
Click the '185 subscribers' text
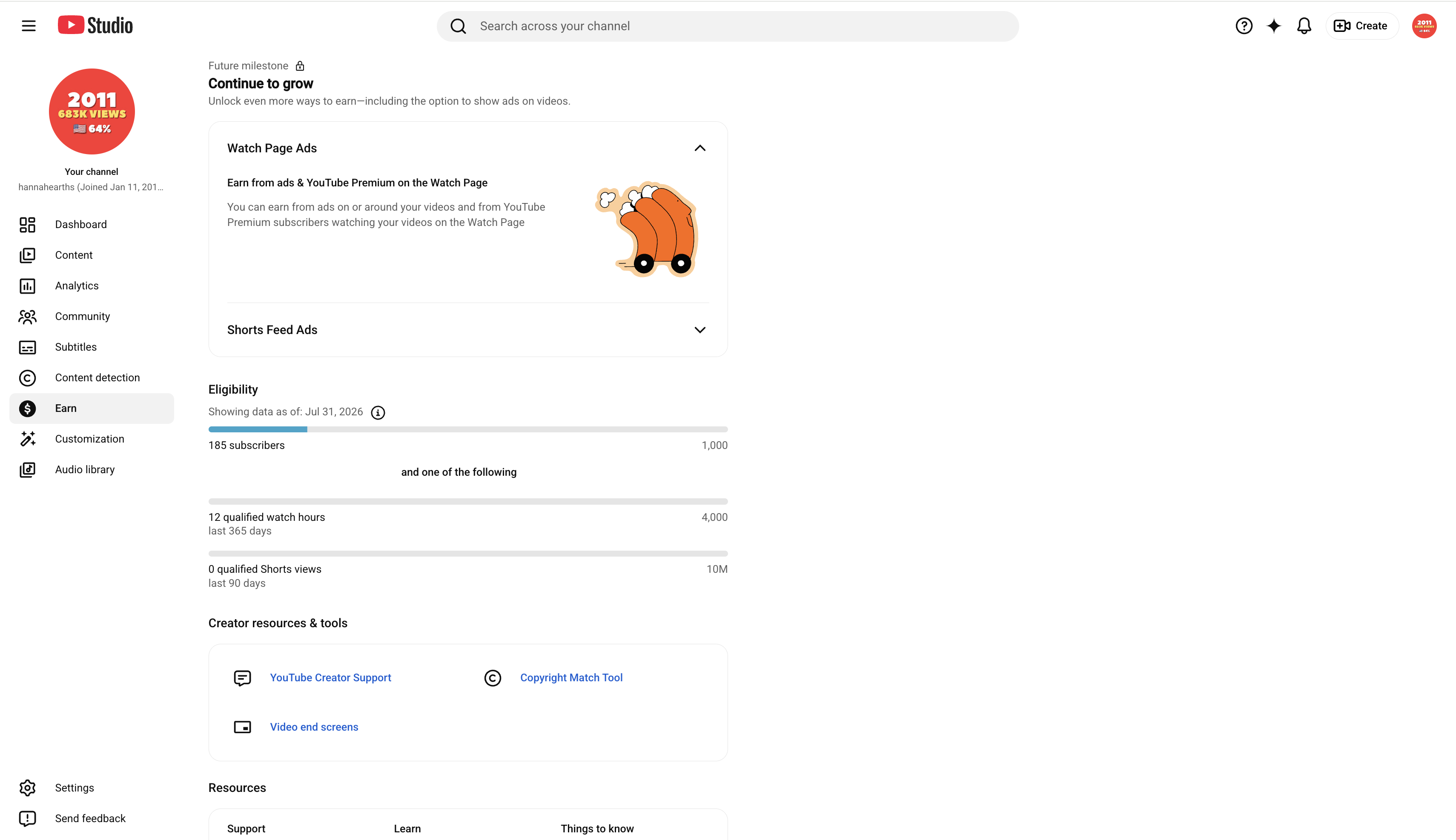coord(246,446)
